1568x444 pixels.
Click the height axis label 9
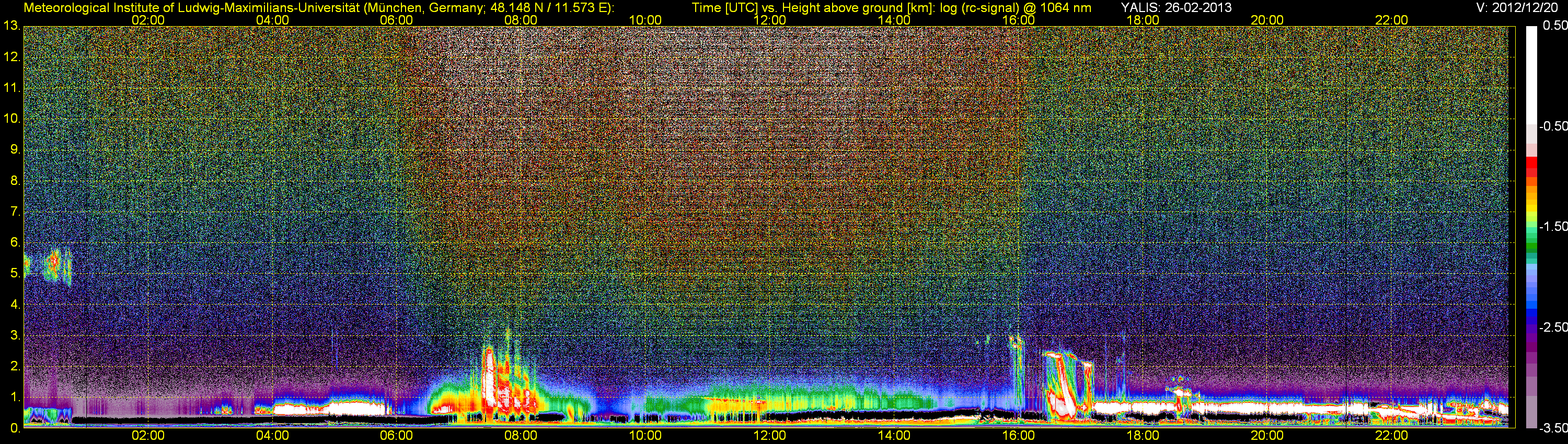(x=15, y=149)
